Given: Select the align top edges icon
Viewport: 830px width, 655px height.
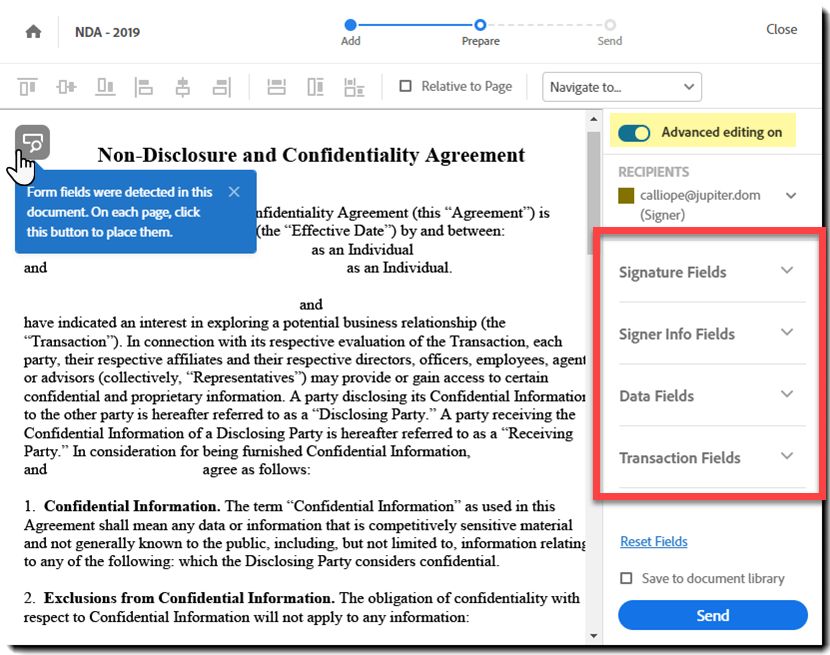Looking at the screenshot, I should [x=28, y=87].
